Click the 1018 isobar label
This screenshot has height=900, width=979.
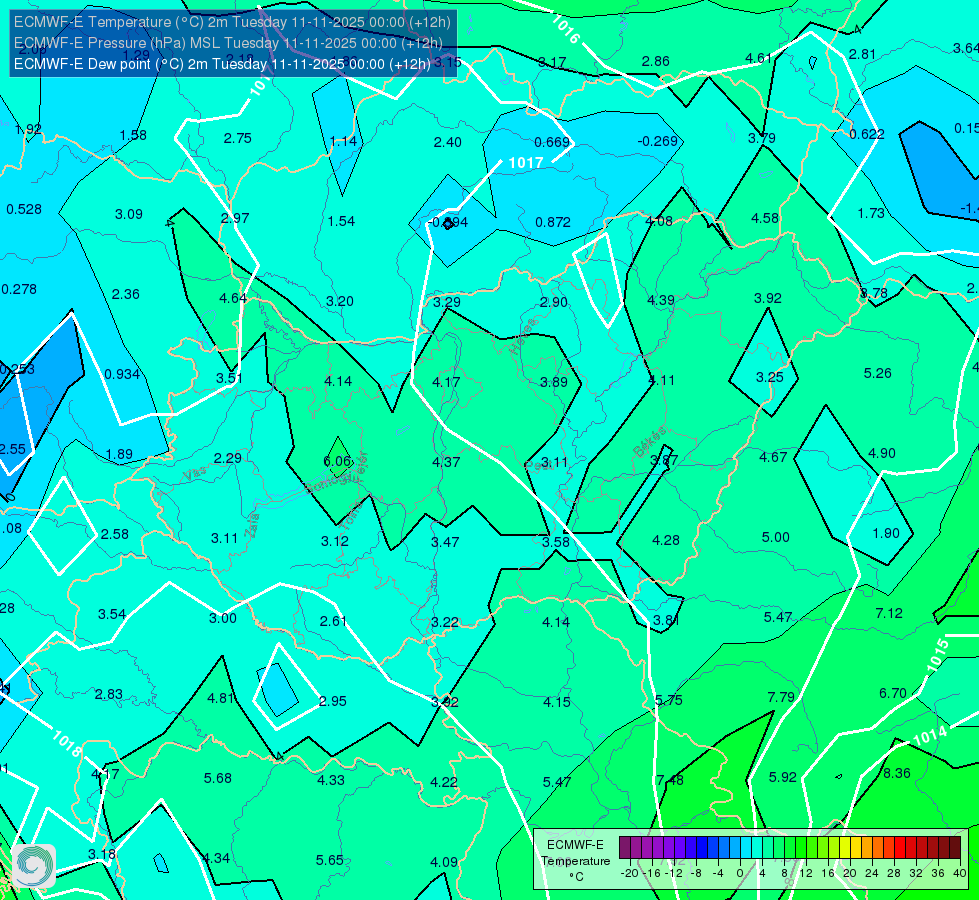click(x=67, y=744)
